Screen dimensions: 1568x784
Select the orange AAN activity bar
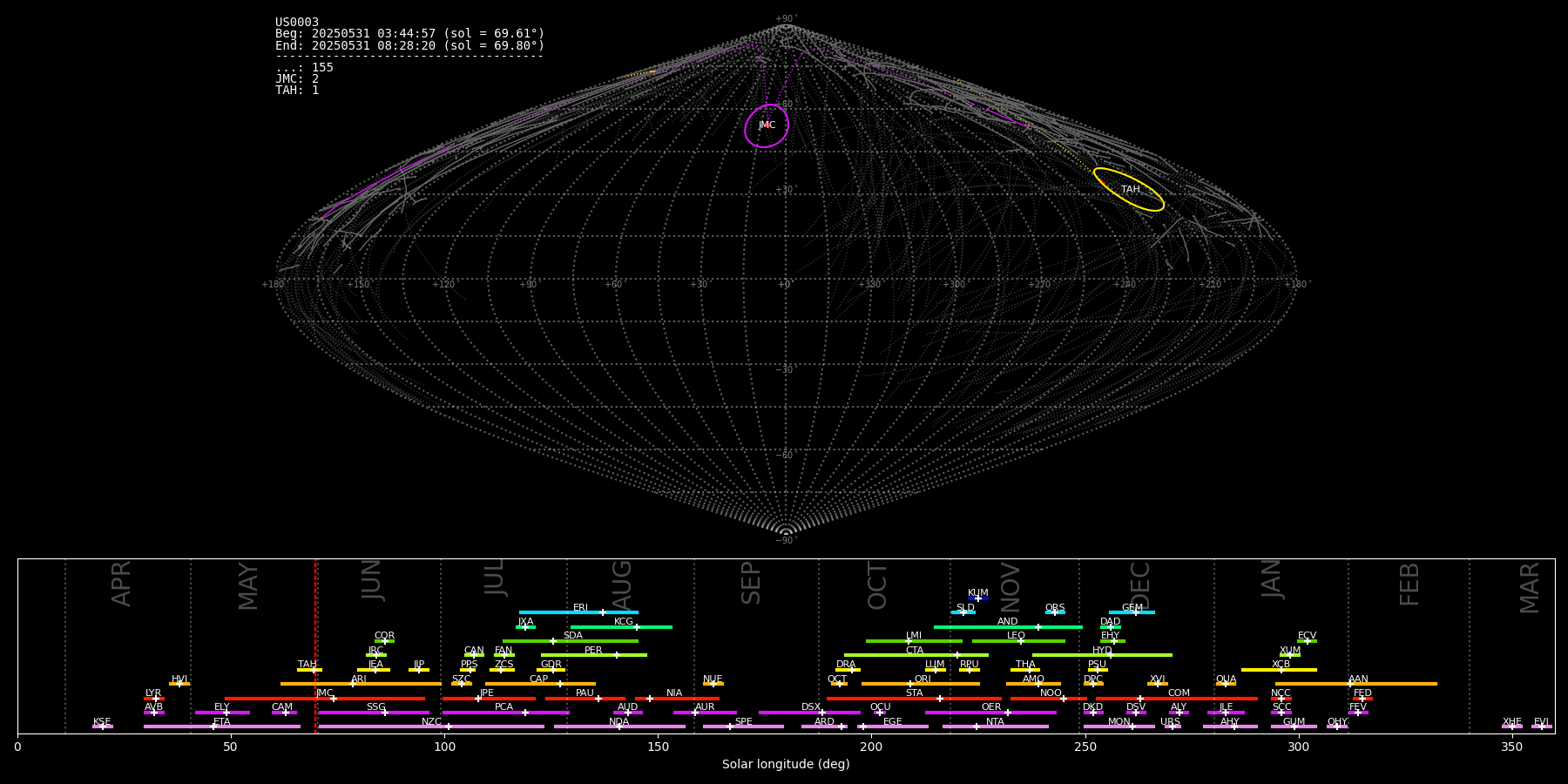point(1356,684)
